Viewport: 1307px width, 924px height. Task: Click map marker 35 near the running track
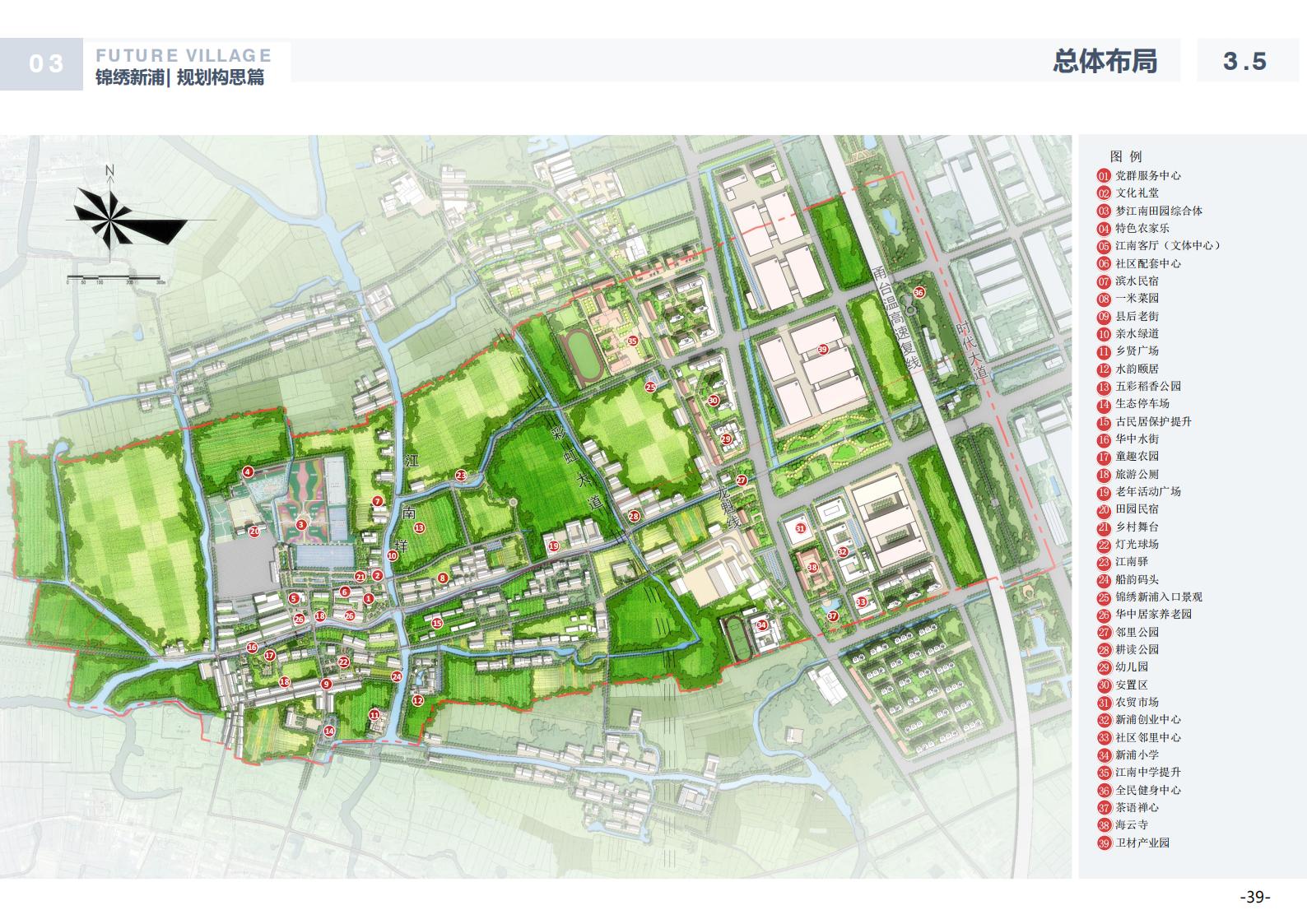click(632, 341)
